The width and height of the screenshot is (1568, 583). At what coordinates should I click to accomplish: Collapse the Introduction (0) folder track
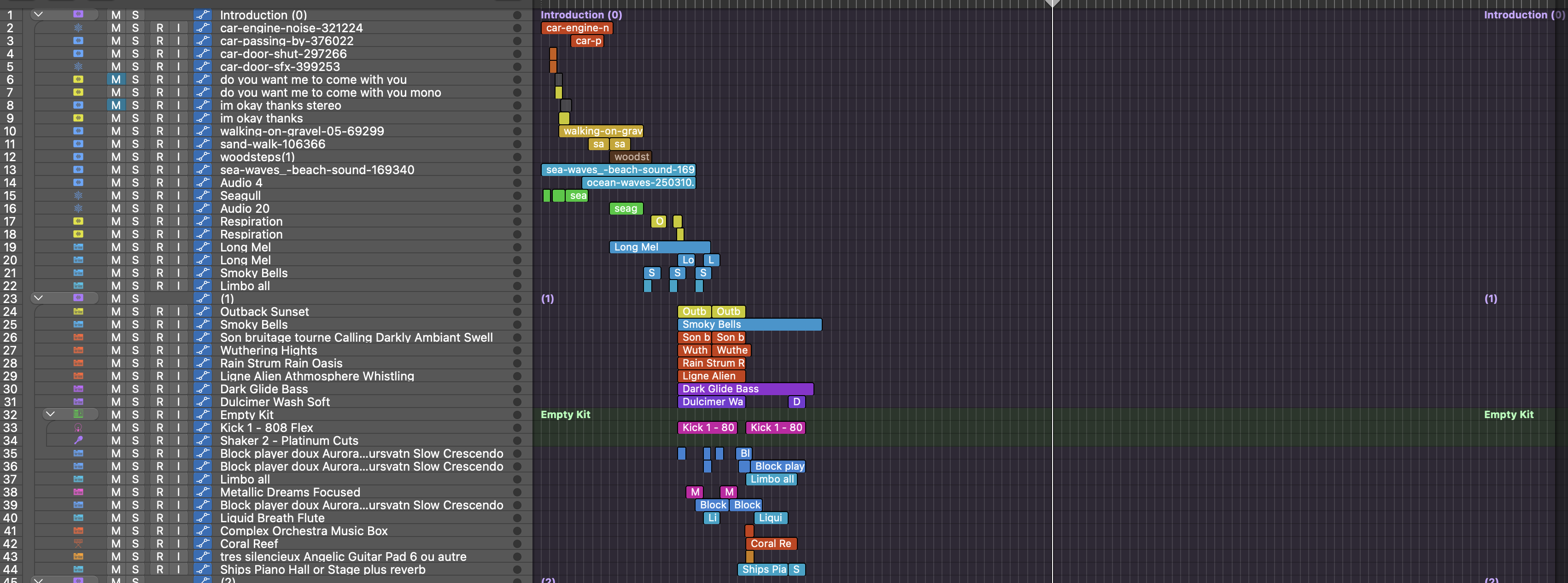(38, 15)
